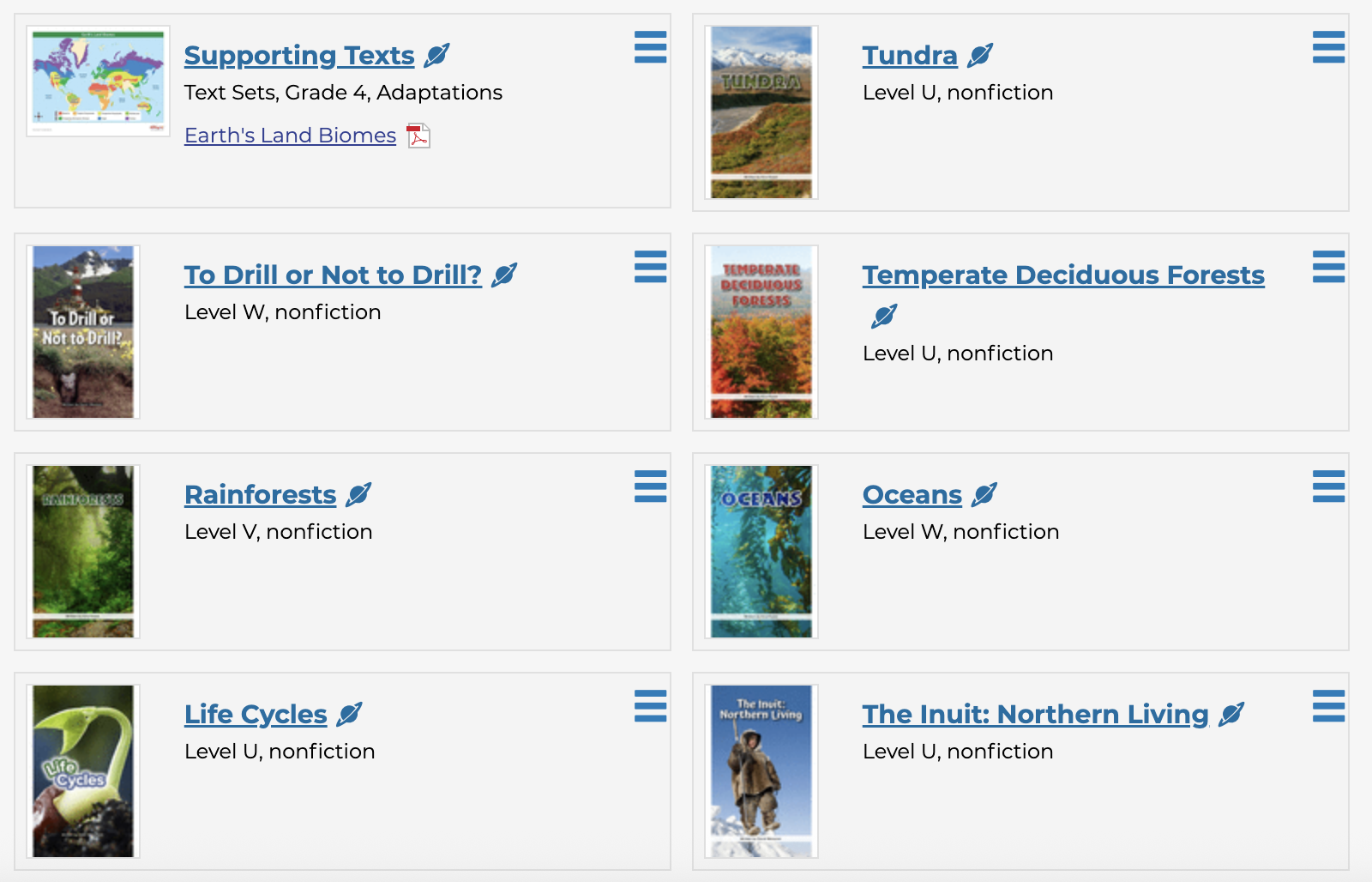Open the Supporting Texts title link
Viewport: 1372px width, 882px height.
tap(299, 56)
